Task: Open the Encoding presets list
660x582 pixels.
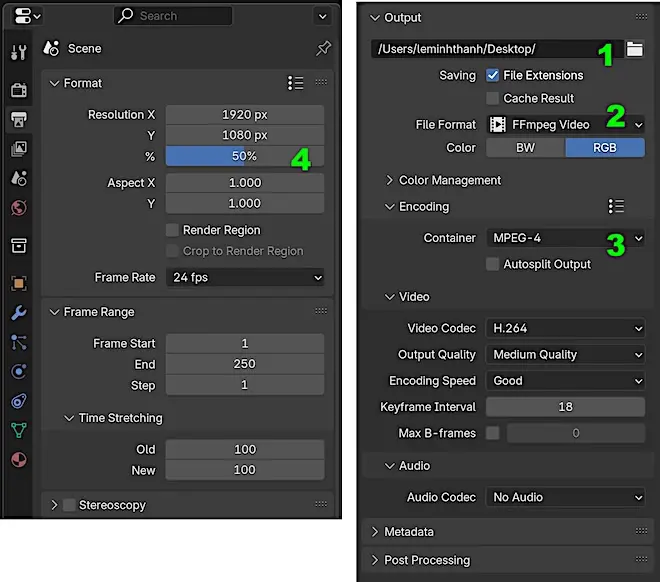Action: click(616, 206)
